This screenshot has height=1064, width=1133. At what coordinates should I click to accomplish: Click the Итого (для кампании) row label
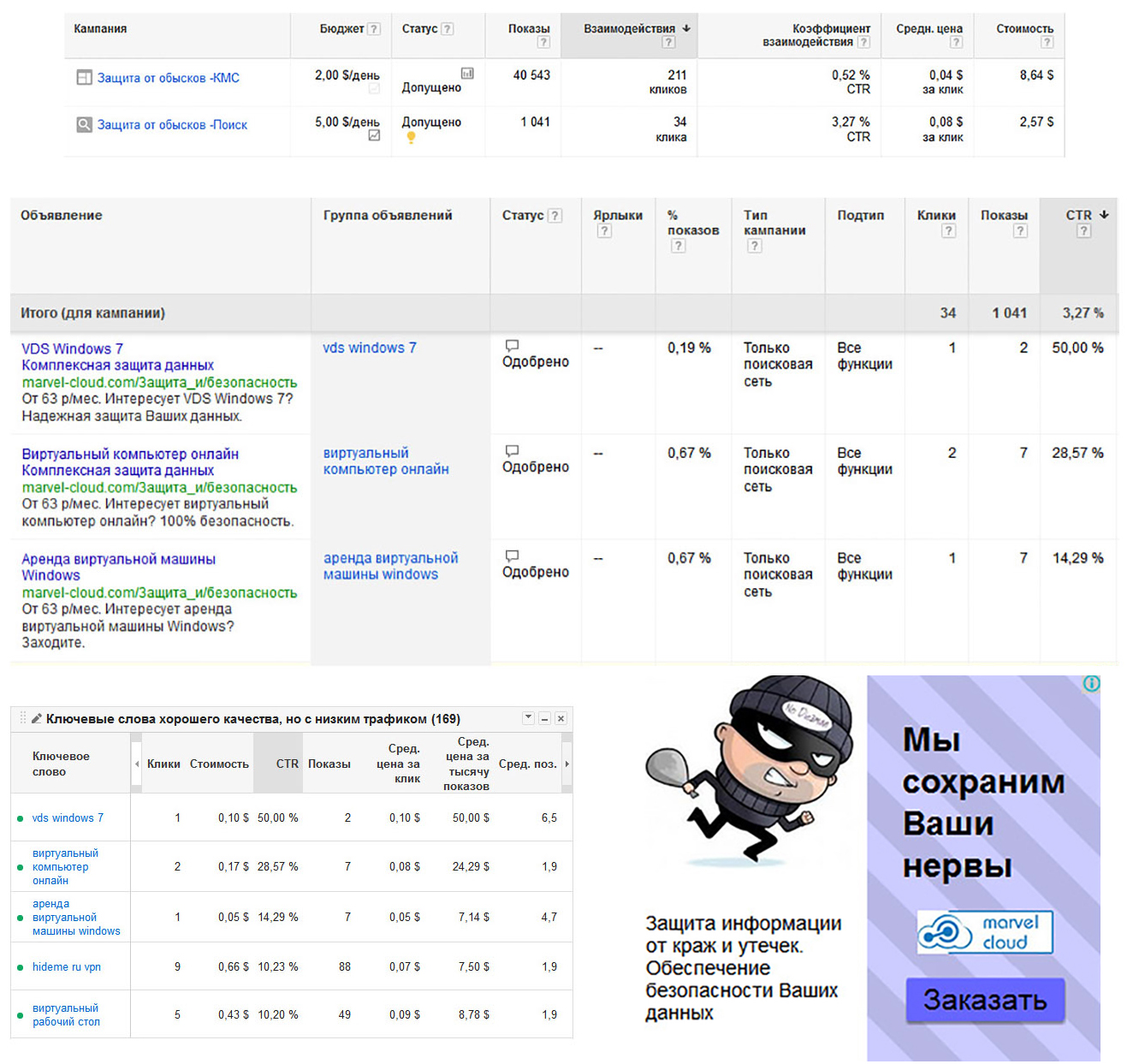coord(93,313)
